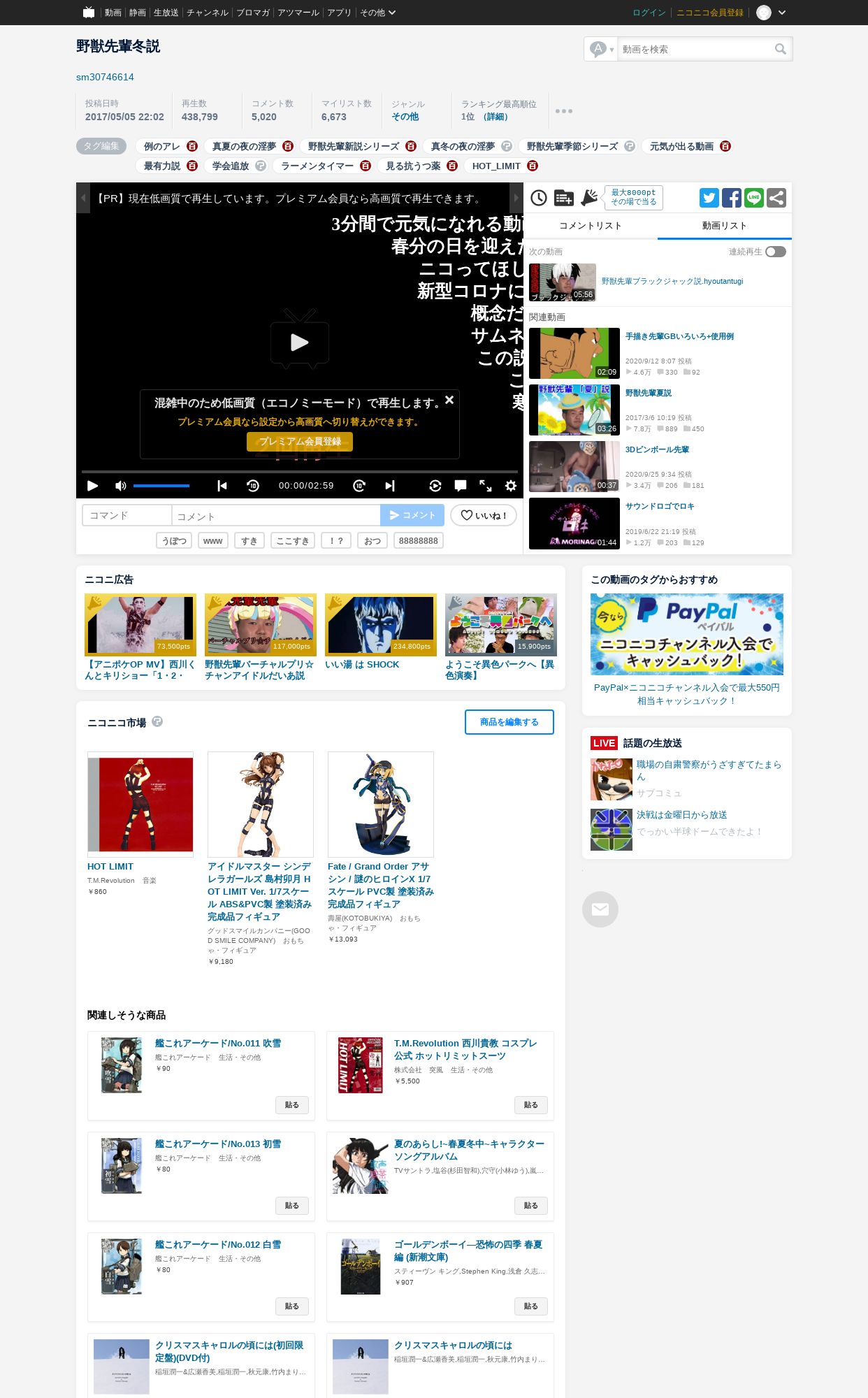Open 生放送 in top navigation
The width and height of the screenshot is (868, 1398).
point(166,13)
